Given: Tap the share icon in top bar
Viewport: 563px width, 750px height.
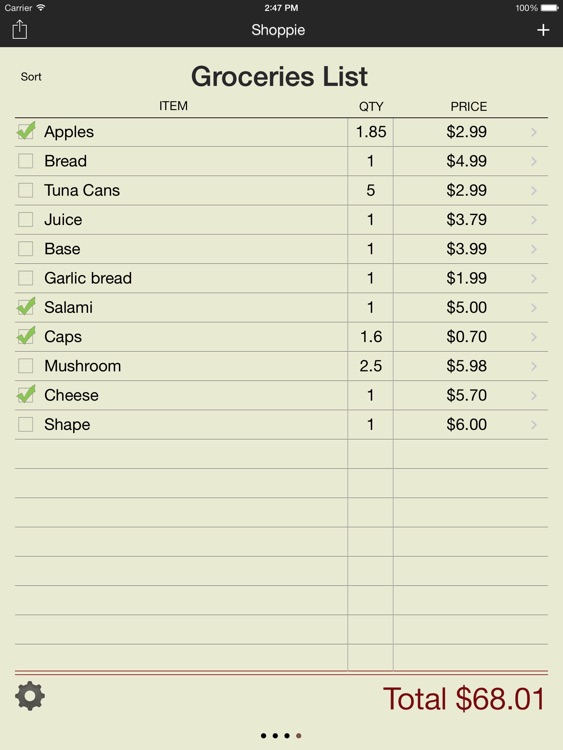Looking at the screenshot, I should (20, 30).
